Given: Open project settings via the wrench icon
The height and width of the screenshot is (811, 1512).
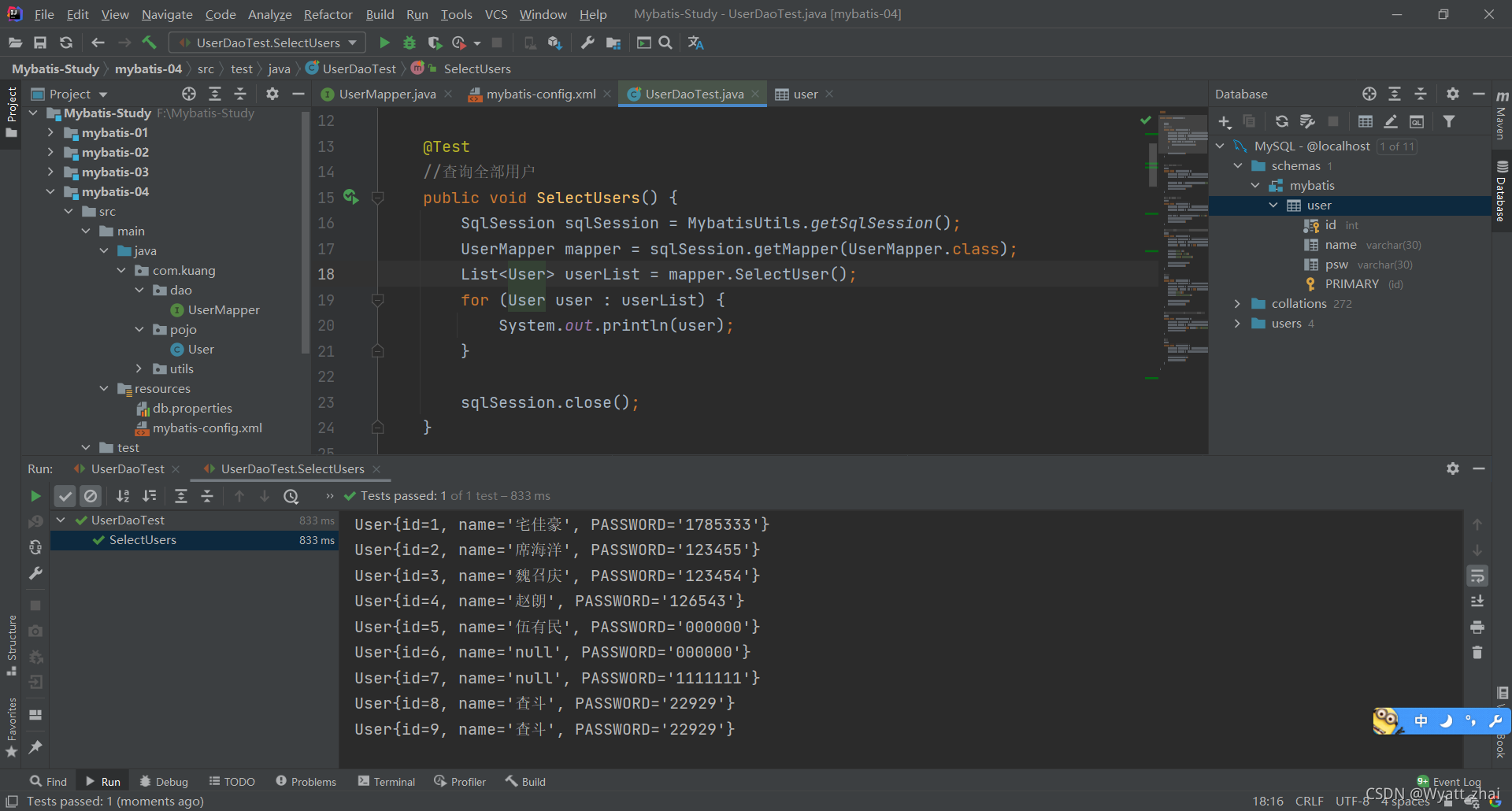Looking at the screenshot, I should pos(587,43).
